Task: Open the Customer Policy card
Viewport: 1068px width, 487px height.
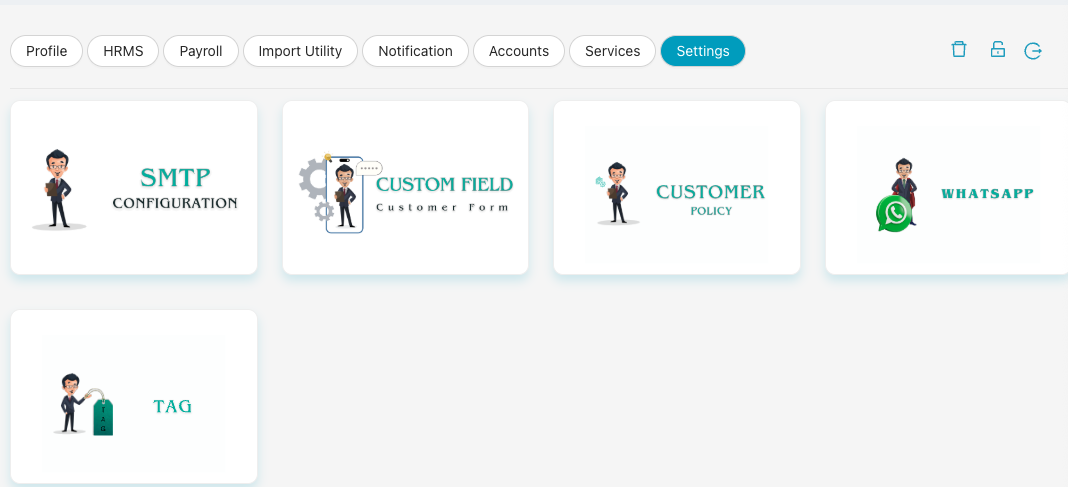Action: point(677,188)
